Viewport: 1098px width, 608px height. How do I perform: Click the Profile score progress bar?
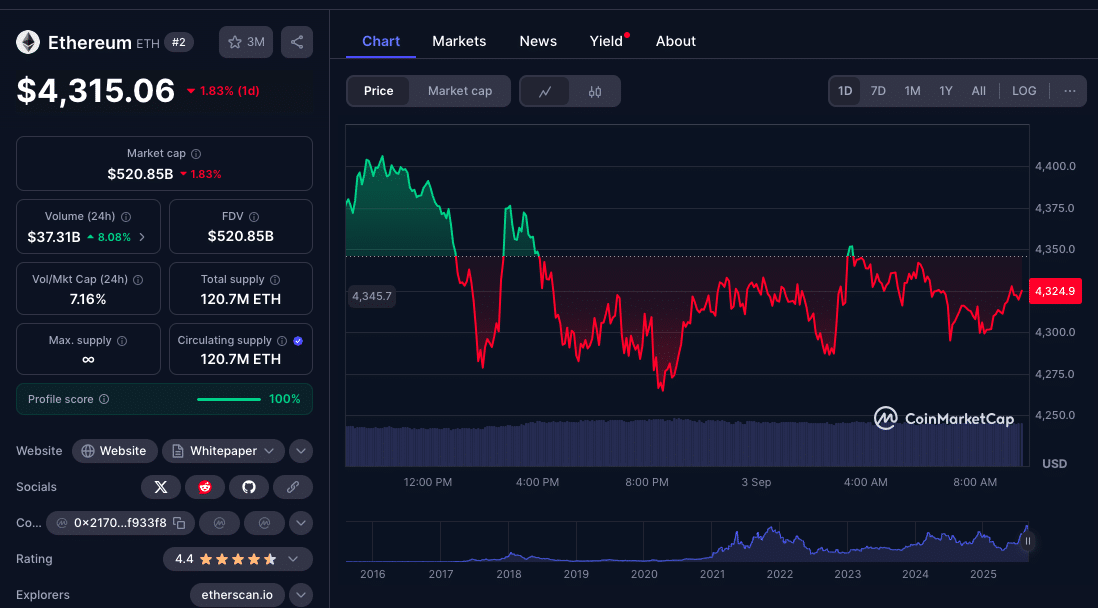(228, 399)
